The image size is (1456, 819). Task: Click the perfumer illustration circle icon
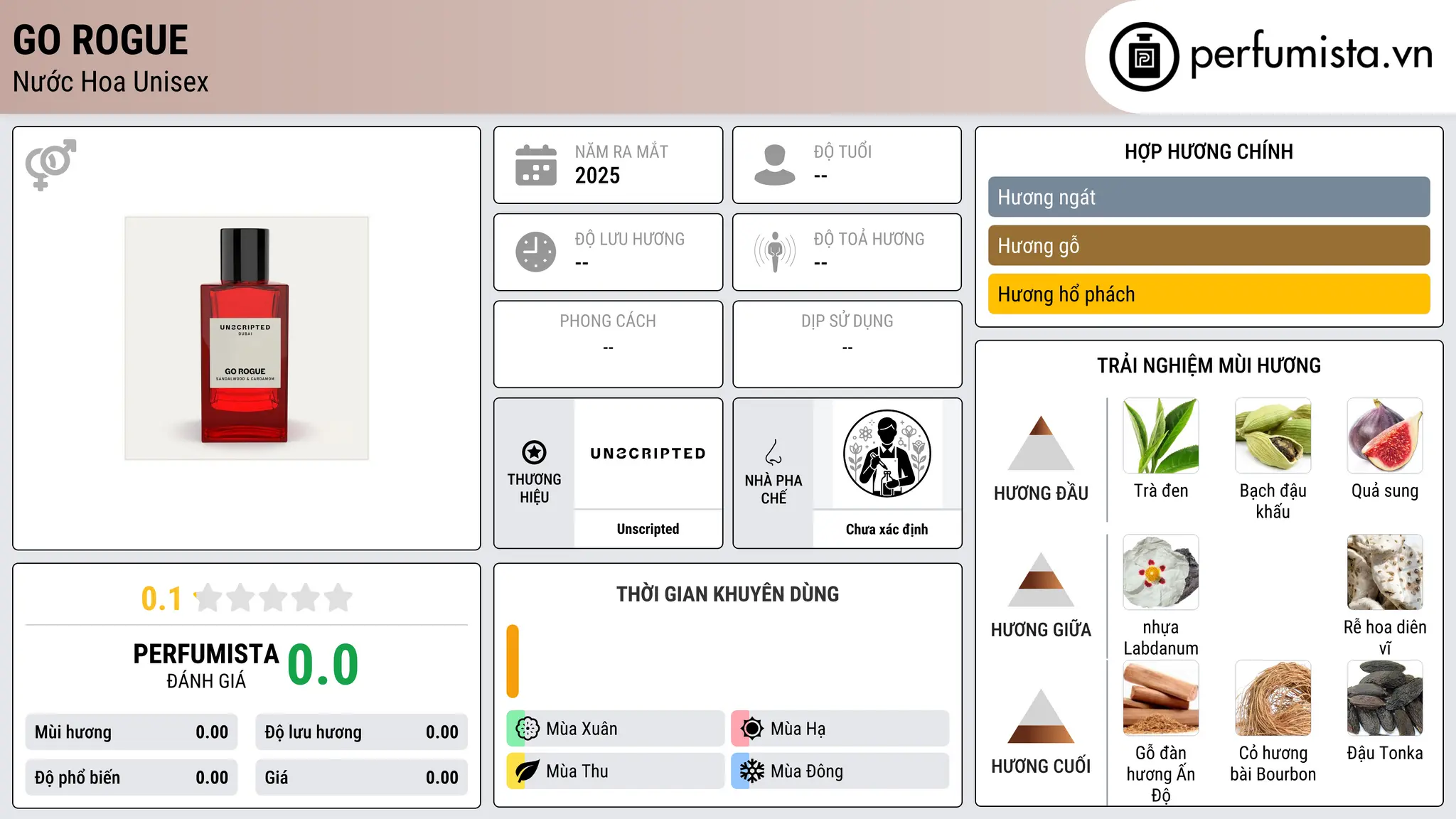coord(887,454)
